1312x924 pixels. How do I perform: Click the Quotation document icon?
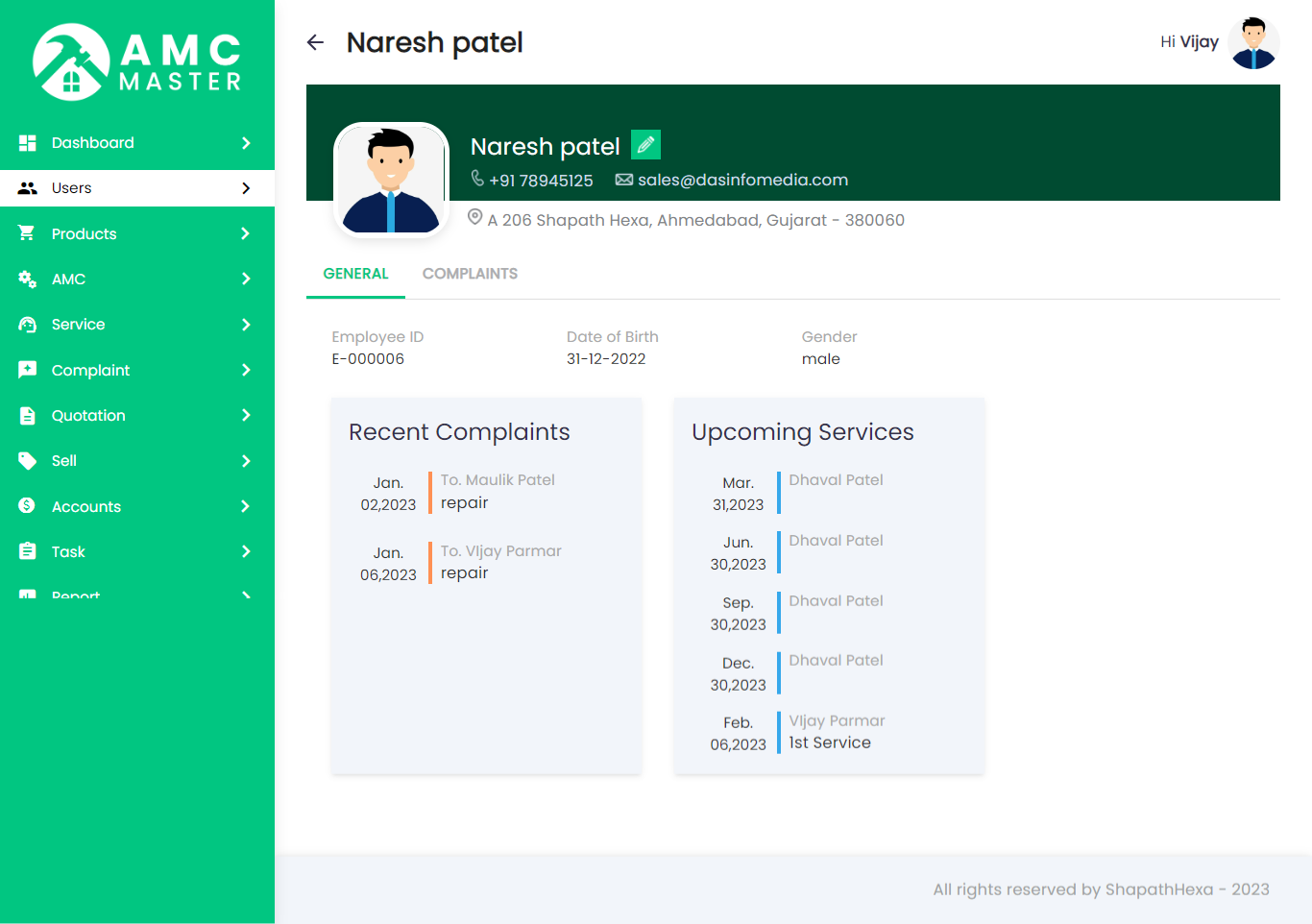pyautogui.click(x=27, y=416)
